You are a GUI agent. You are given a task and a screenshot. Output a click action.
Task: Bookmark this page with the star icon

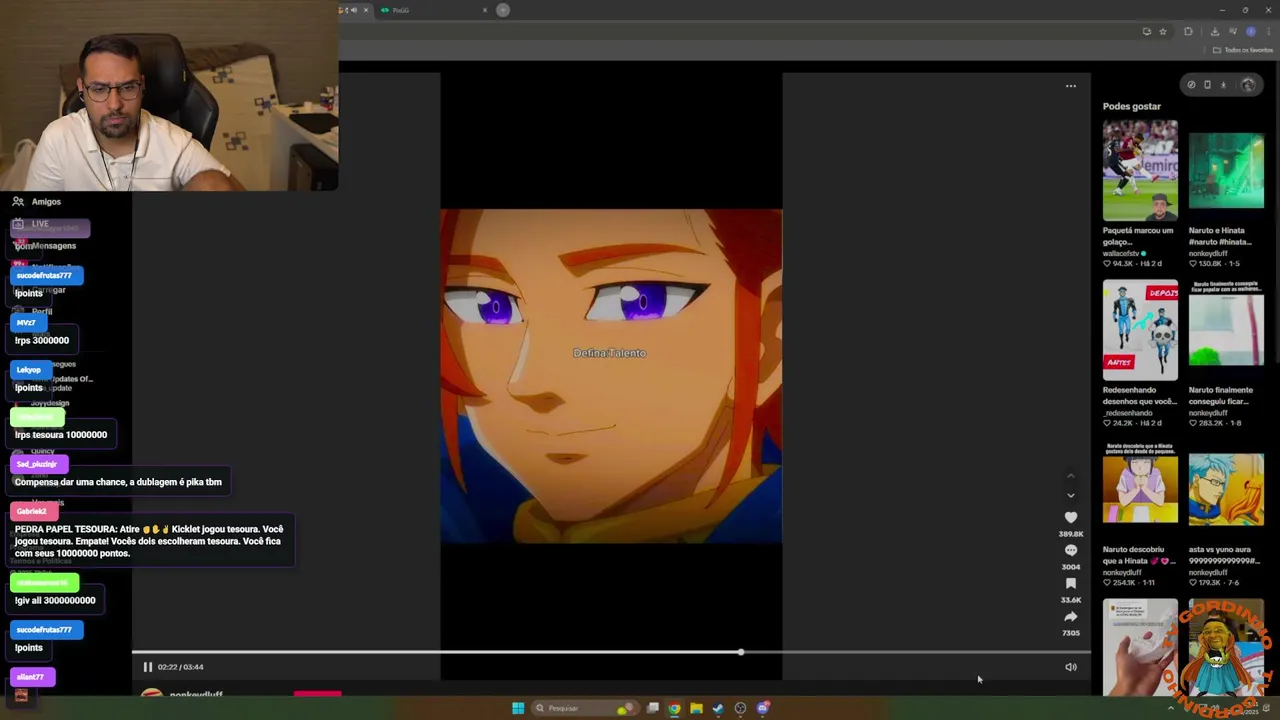(x=1162, y=31)
